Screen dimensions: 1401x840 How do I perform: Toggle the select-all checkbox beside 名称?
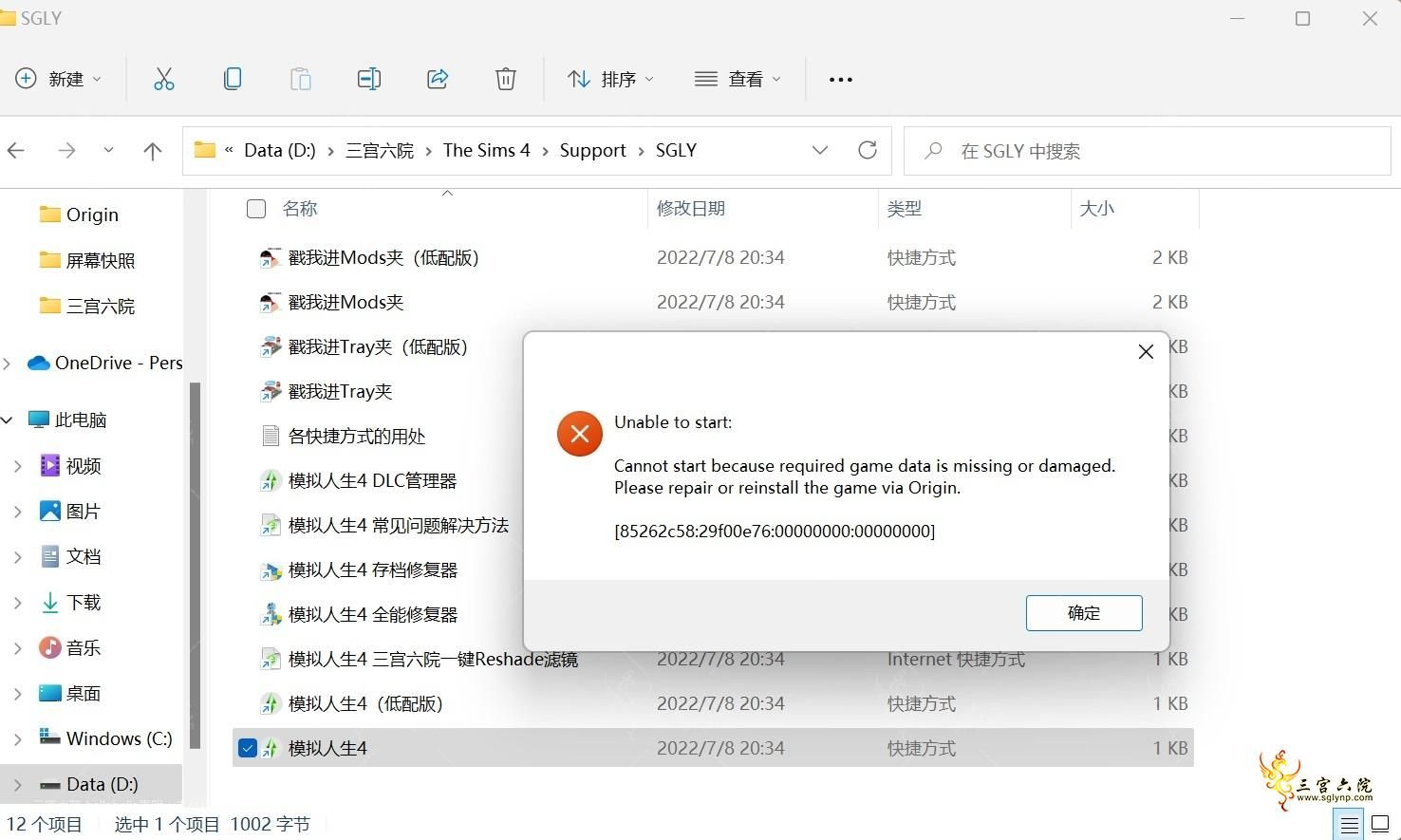(256, 209)
